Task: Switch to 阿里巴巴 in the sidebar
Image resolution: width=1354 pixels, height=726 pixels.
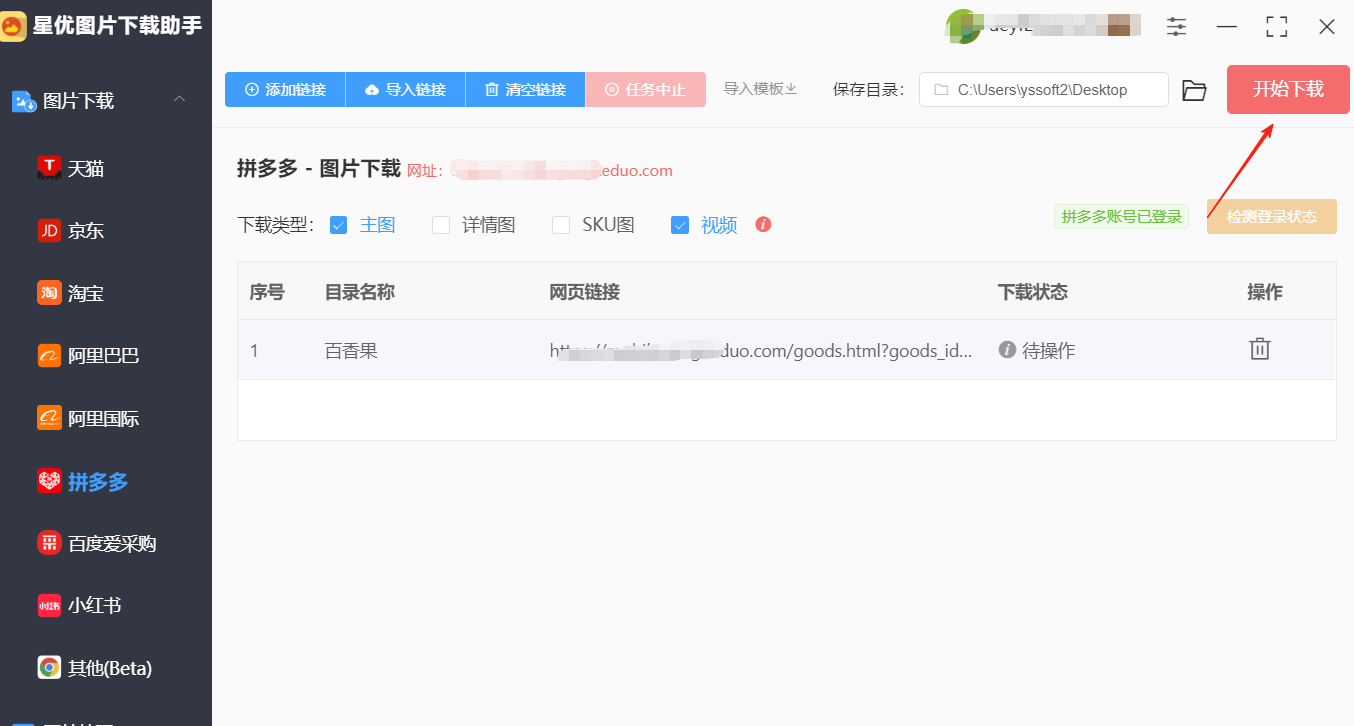Action: (x=106, y=355)
